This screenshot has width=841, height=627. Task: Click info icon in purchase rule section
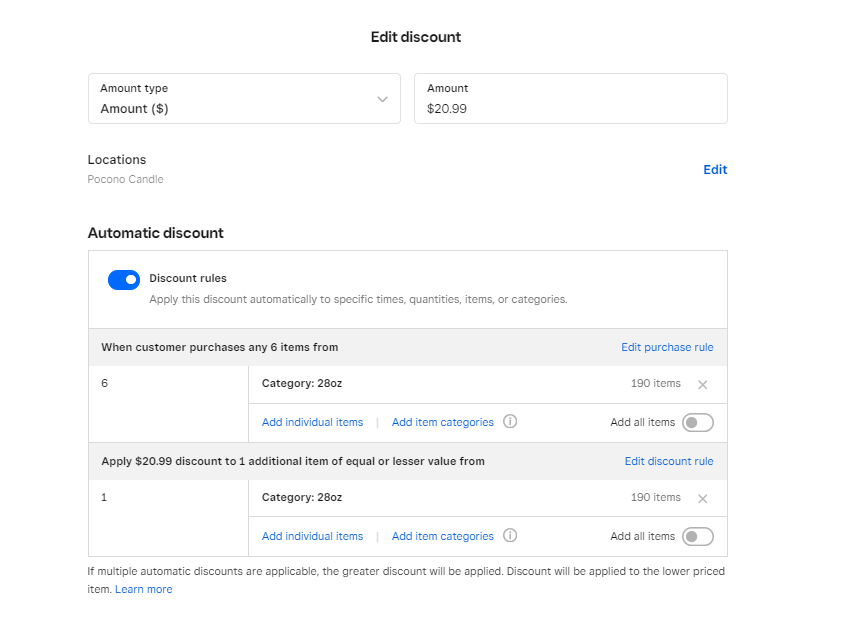(x=510, y=422)
